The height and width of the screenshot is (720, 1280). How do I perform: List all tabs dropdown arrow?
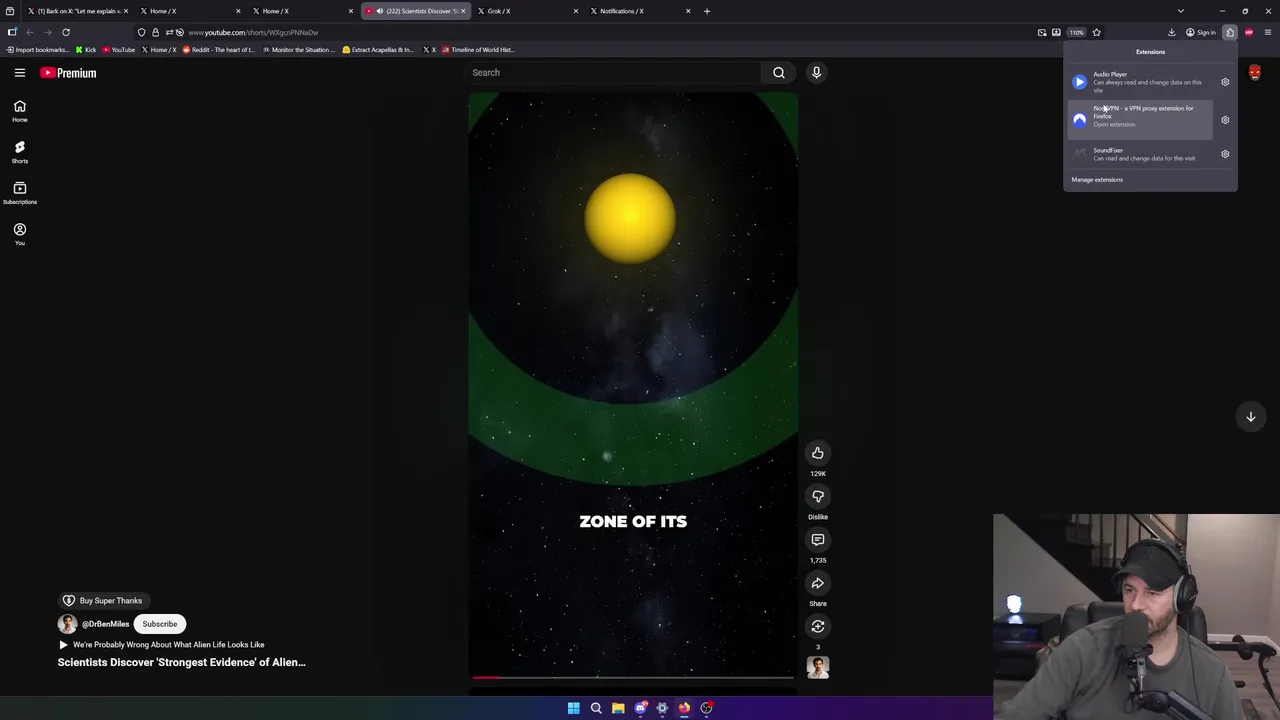click(1181, 11)
